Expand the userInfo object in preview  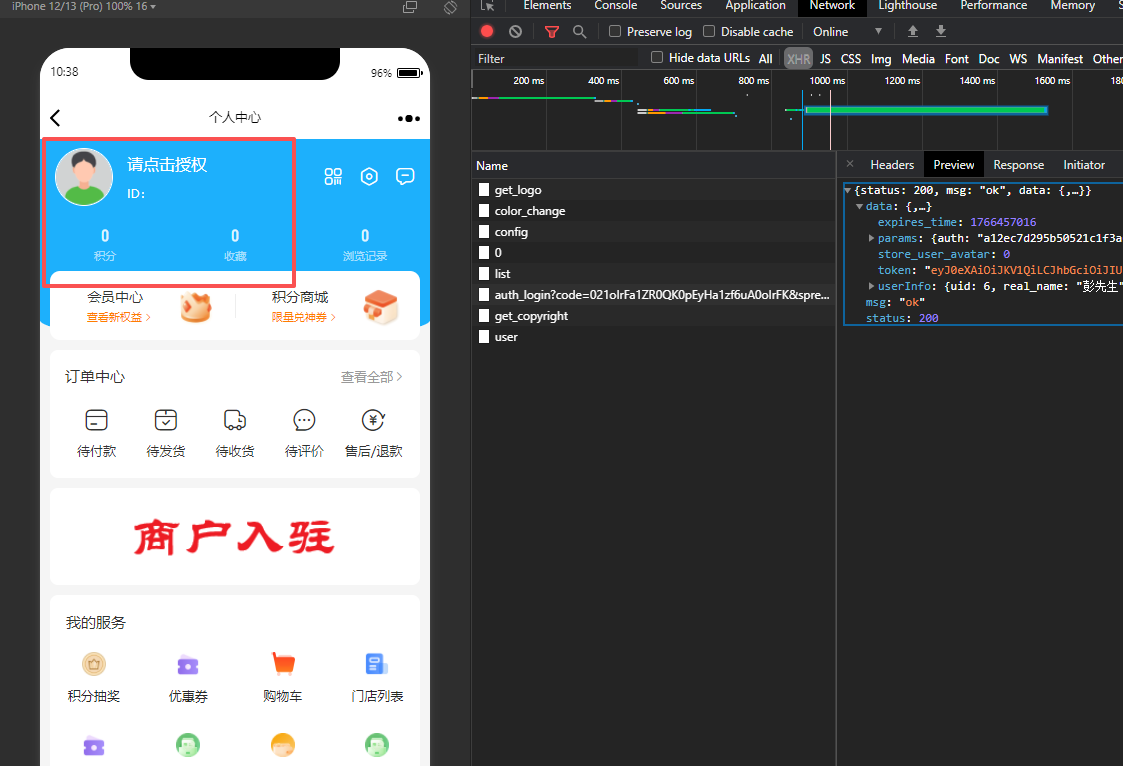click(872, 286)
